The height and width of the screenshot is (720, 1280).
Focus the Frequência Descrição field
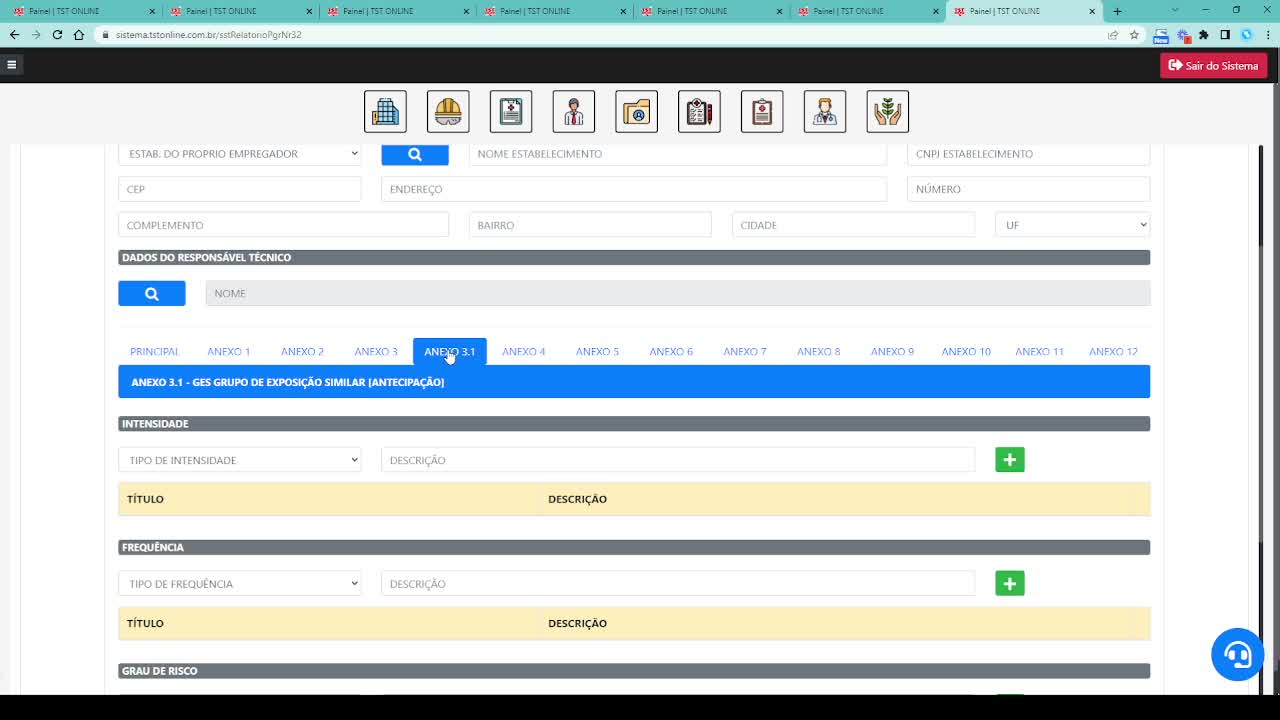(678, 583)
